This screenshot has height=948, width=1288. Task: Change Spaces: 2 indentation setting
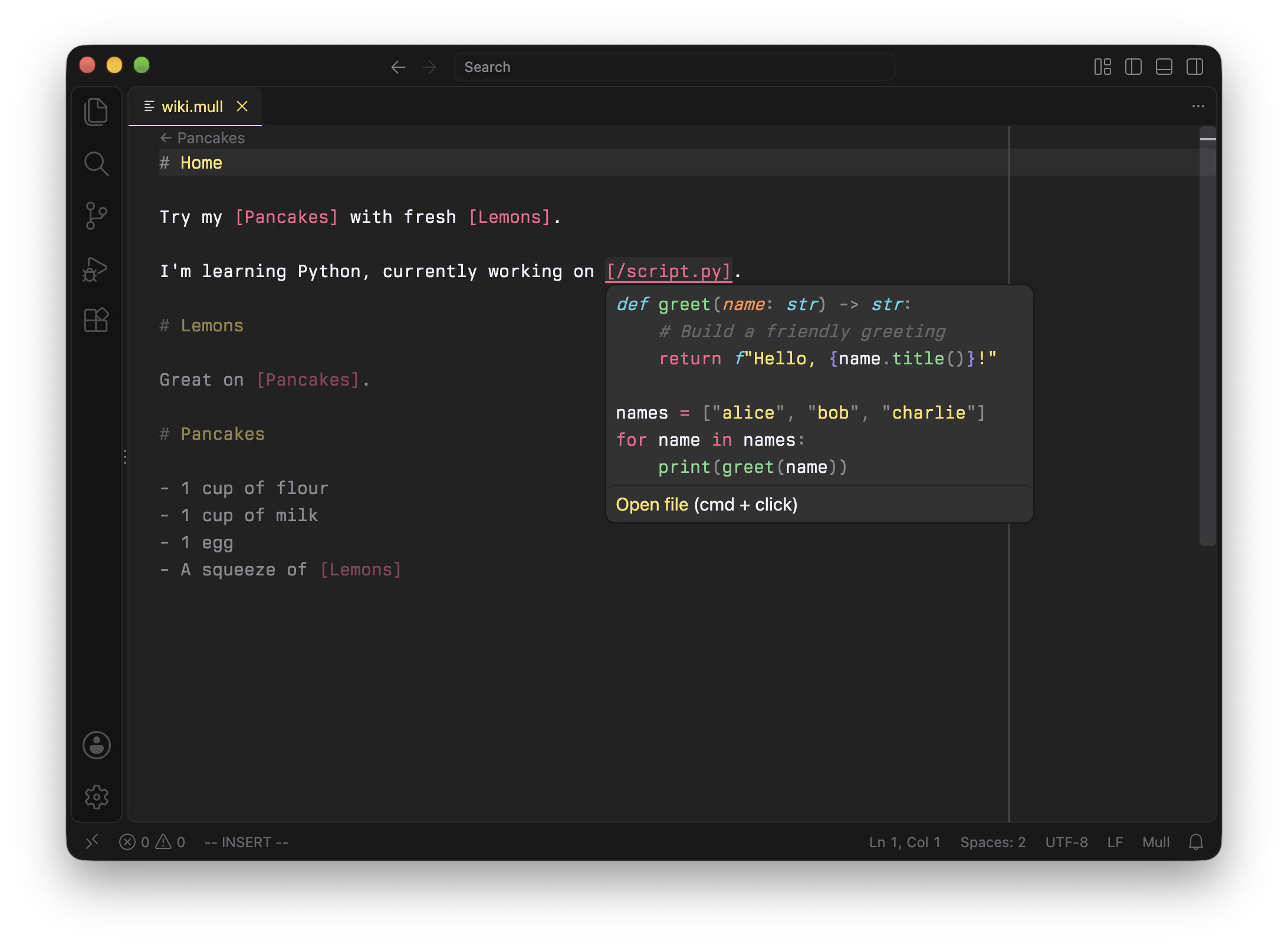993,842
